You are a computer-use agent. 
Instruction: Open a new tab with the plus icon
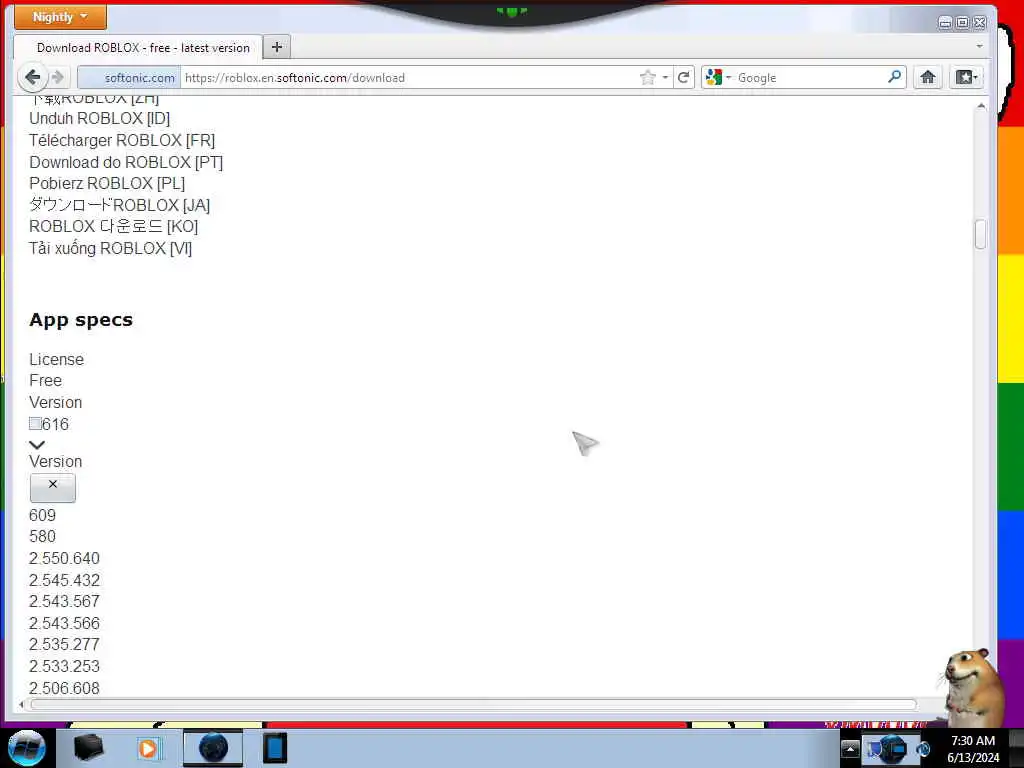click(x=277, y=47)
